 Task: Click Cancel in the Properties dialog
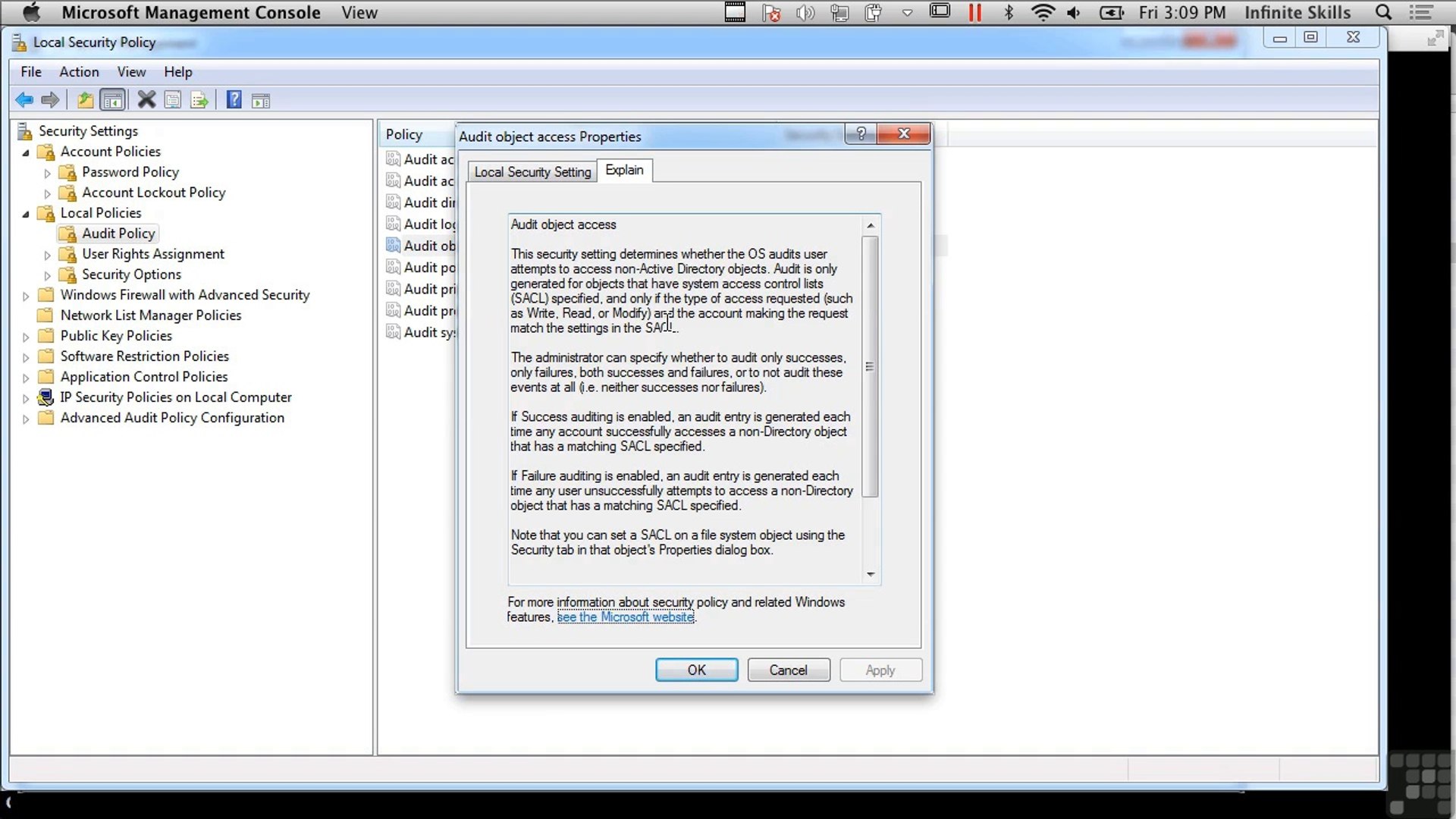pos(789,670)
